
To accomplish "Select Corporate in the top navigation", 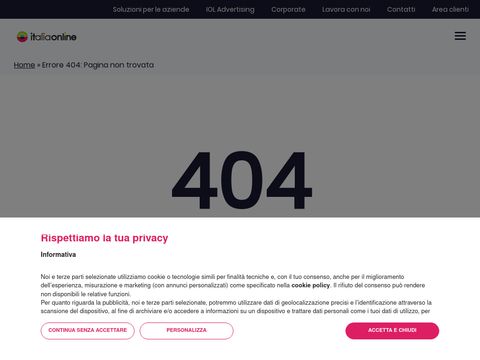I will click(288, 9).
